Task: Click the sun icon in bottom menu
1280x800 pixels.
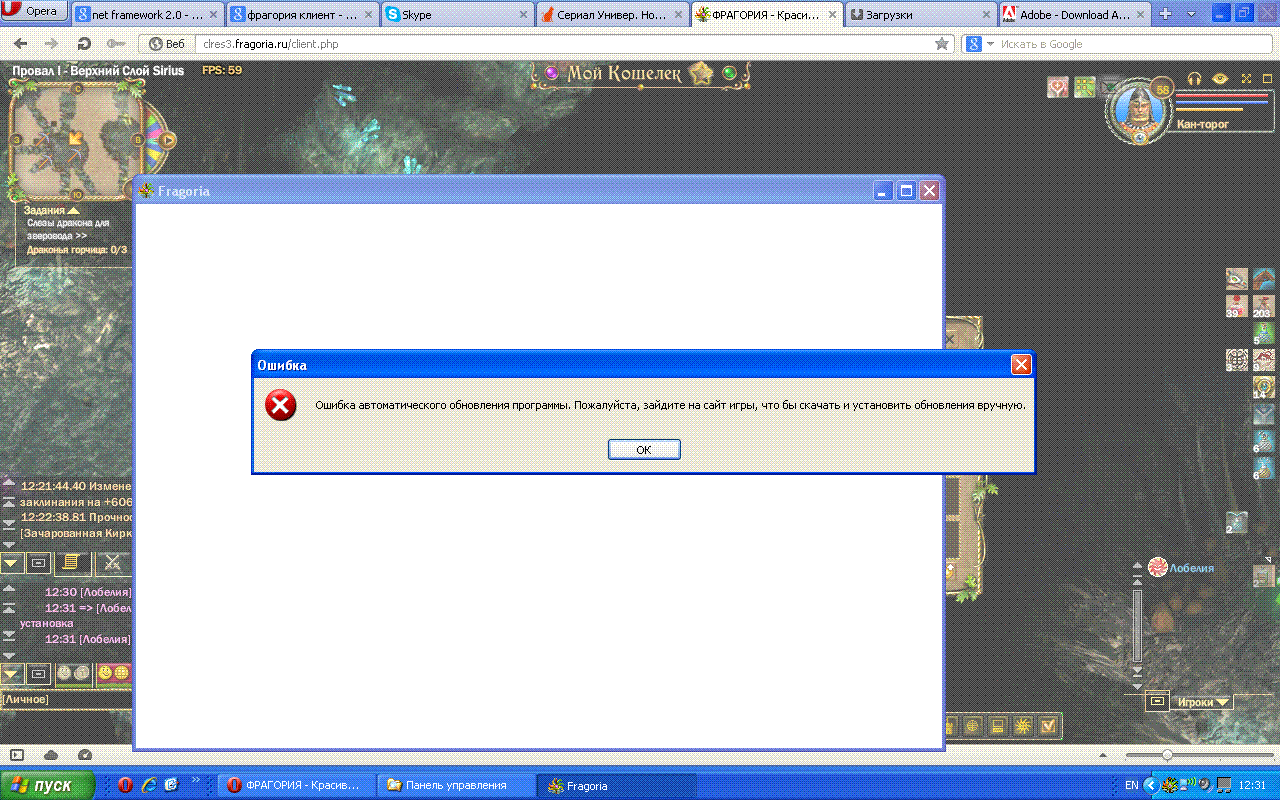Action: pos(1022,727)
